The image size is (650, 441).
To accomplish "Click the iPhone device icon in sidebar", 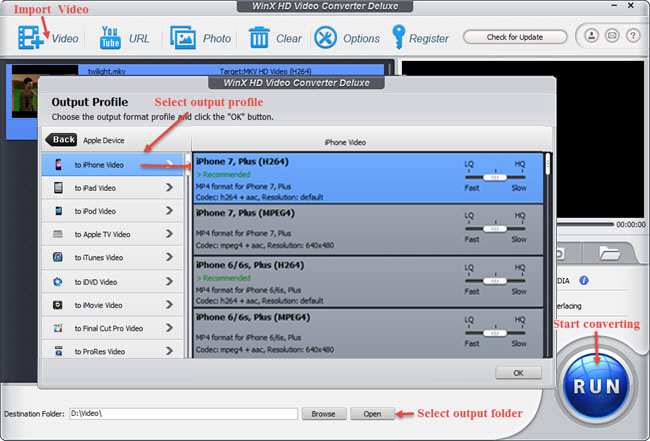I will [x=58, y=165].
